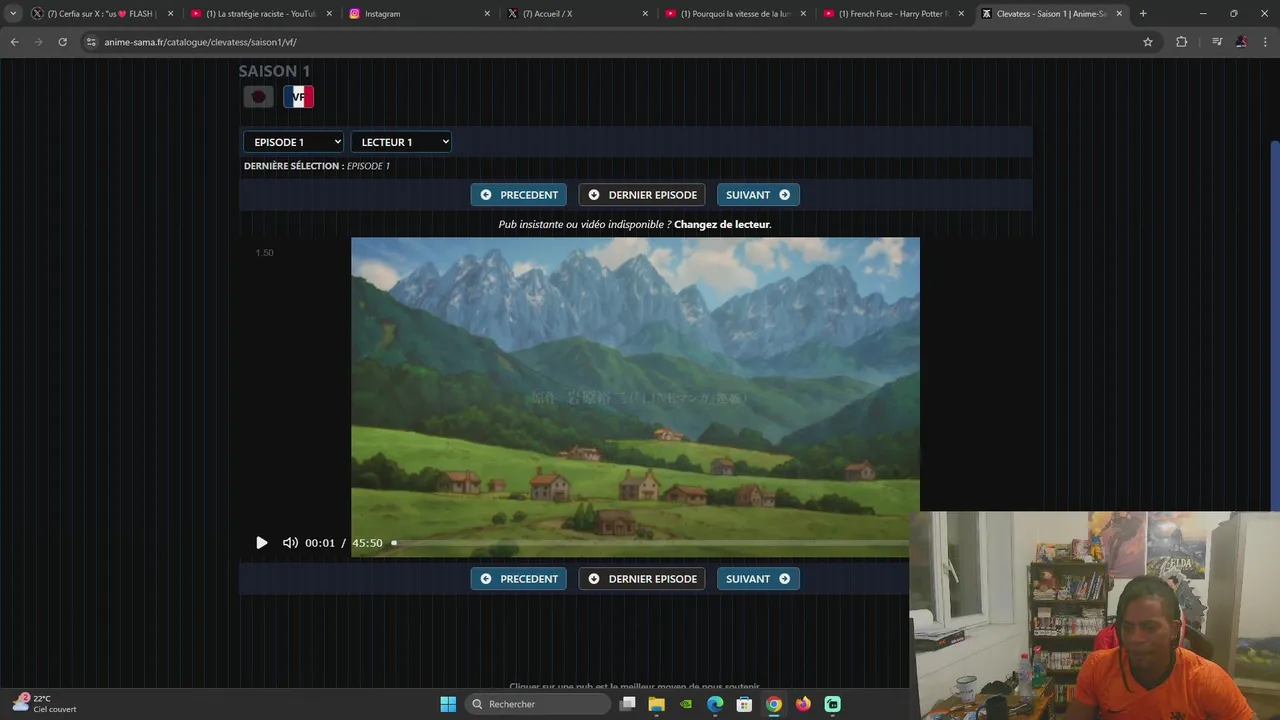1280x720 pixels.
Task: Open Chrome three-dot menu
Action: point(1265,42)
